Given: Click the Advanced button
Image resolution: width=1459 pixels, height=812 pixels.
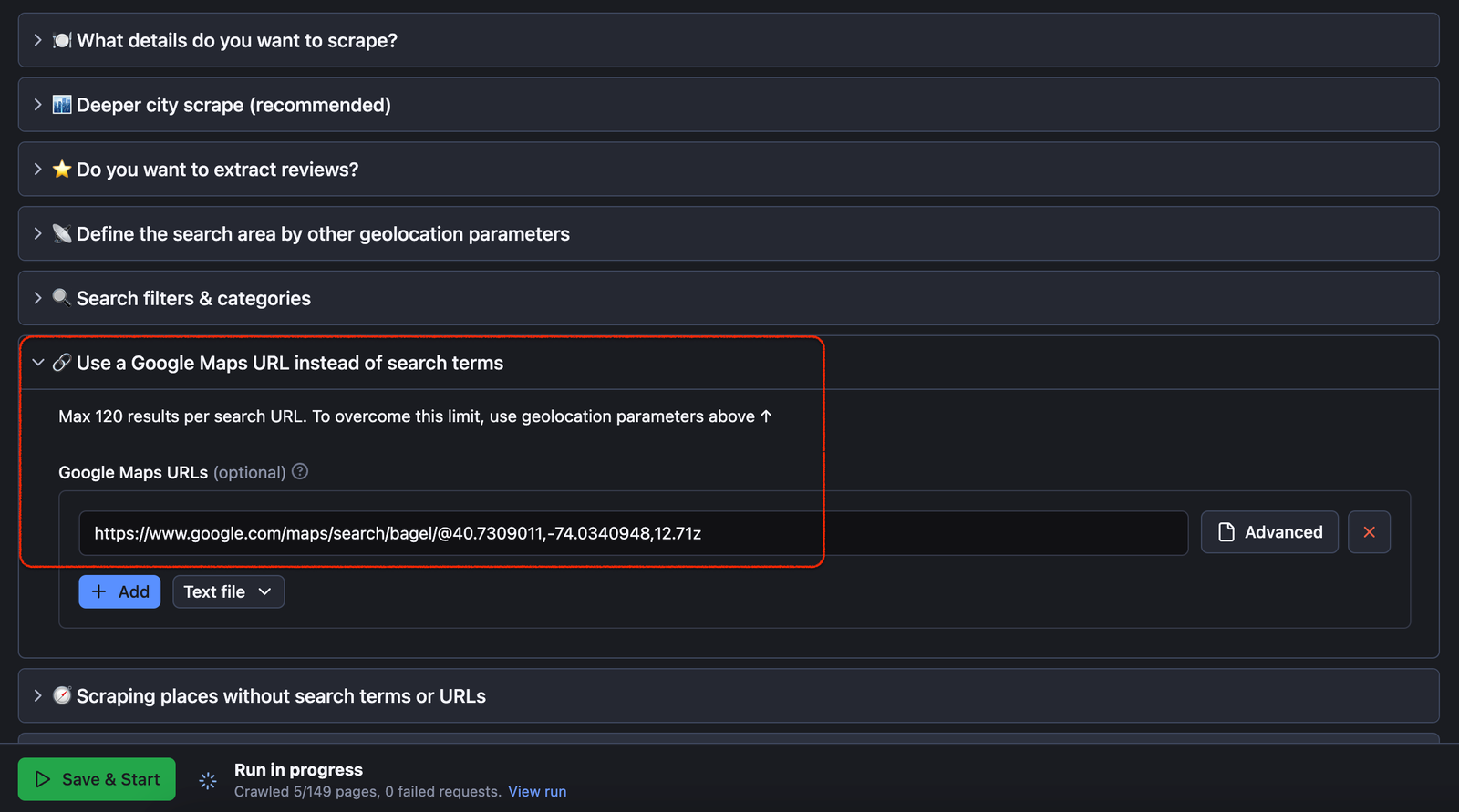Looking at the screenshot, I should [1268, 532].
